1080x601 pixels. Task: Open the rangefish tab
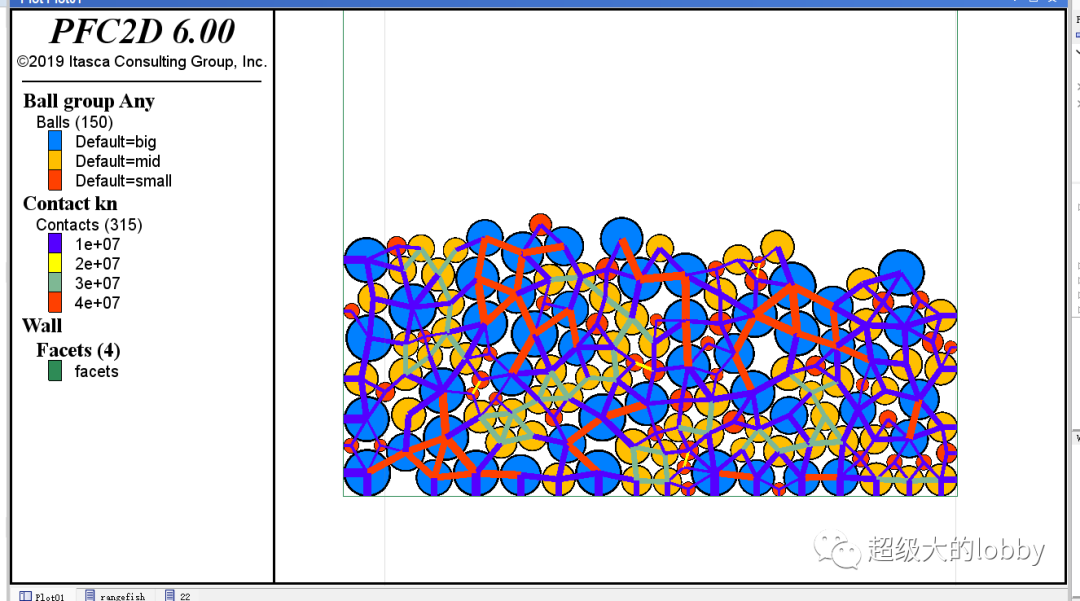coord(114,595)
